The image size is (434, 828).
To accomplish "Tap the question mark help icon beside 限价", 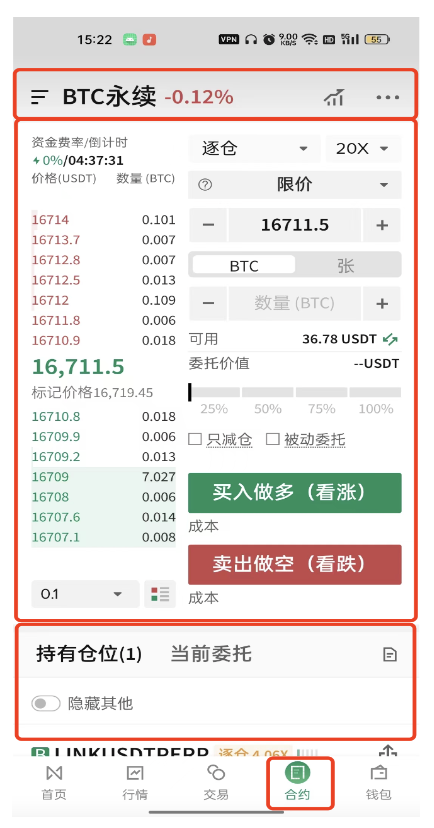I will 205,185.
